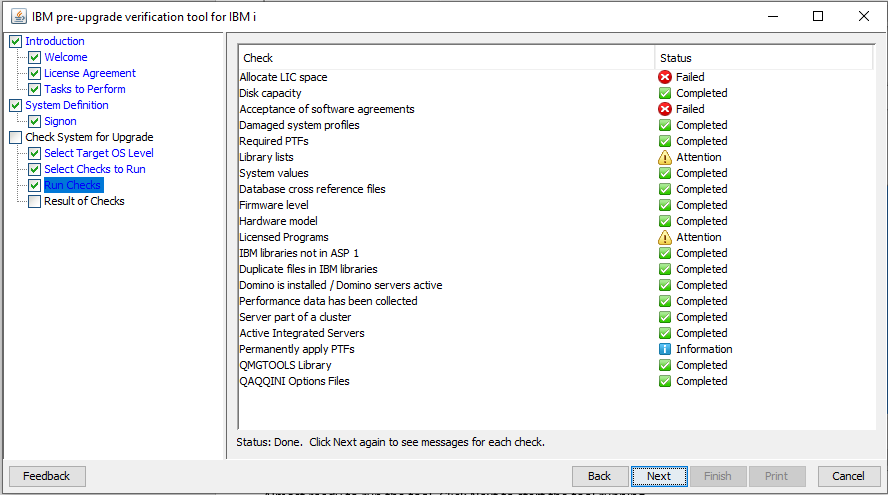888x495 pixels.
Task: Toggle the Introduction checkbox in the tree
Action: (x=15, y=41)
